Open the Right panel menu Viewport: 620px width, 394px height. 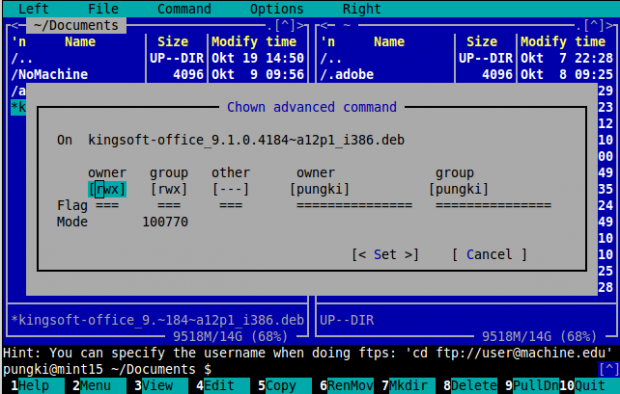click(x=361, y=9)
